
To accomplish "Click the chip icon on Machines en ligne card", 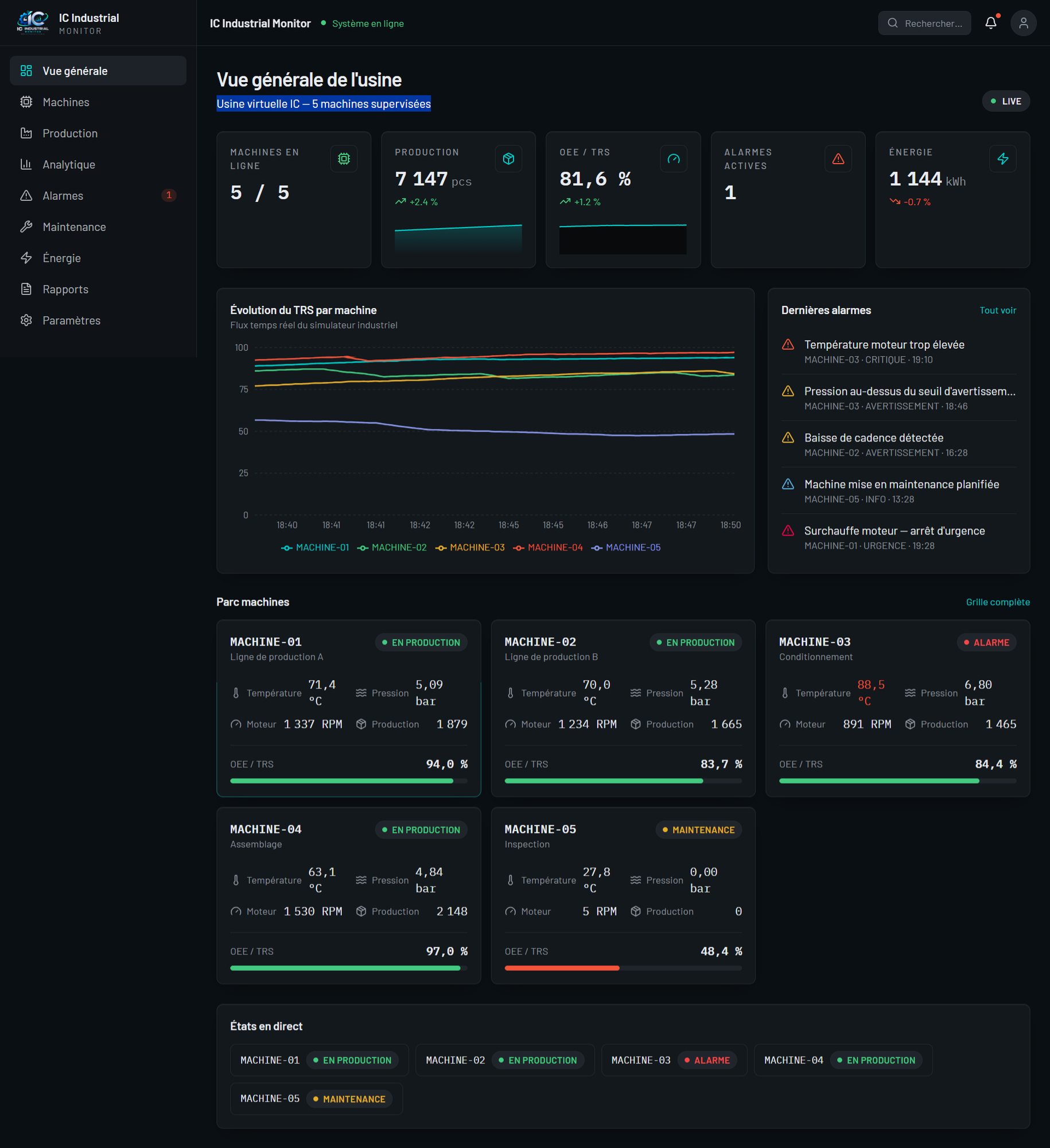I will [344, 159].
